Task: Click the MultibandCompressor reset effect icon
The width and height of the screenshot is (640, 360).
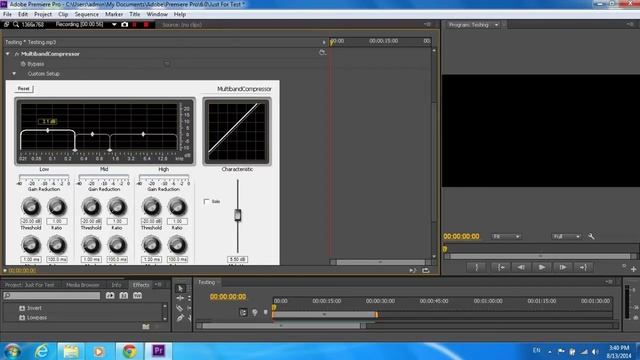Action: pos(322,53)
